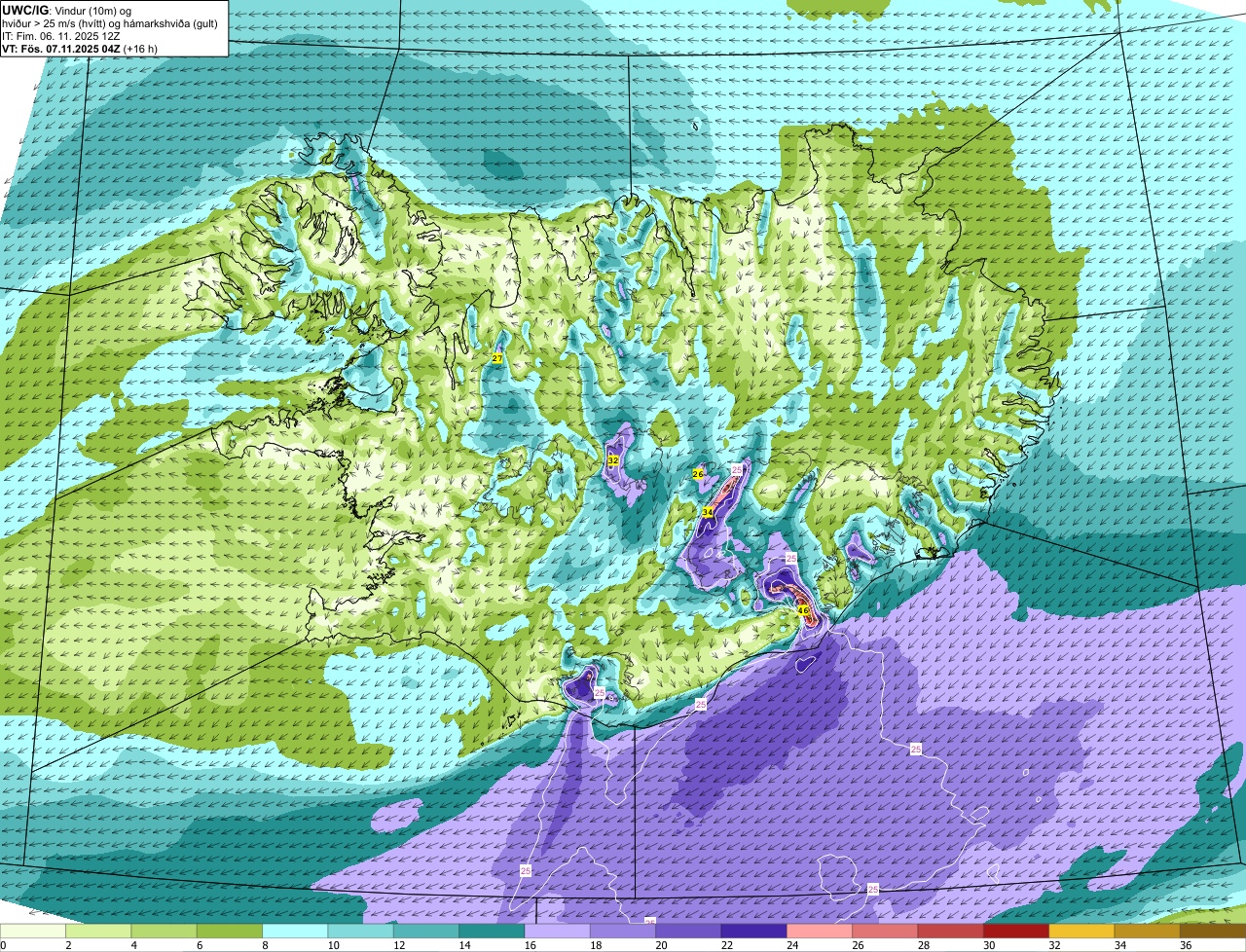Click the 12–14 m/s medium teal legend swatch
This screenshot has height=952, width=1246.
click(x=426, y=932)
